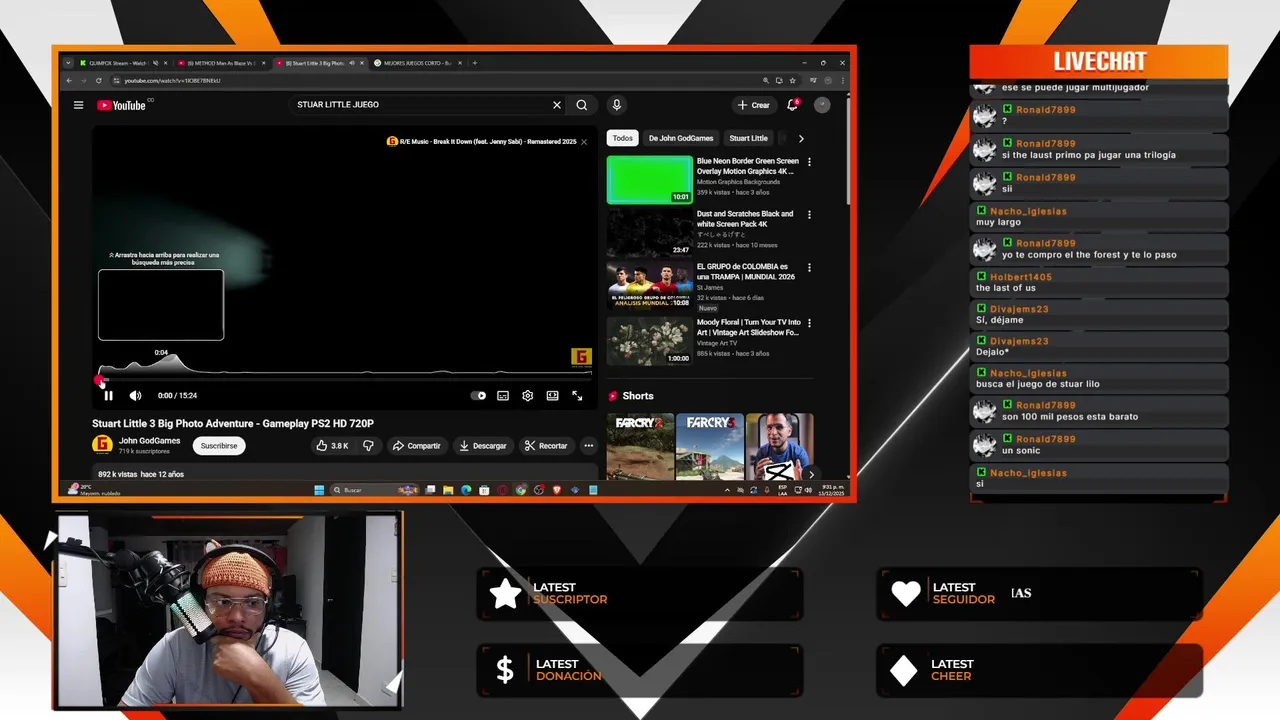This screenshot has width=1280, height=720.
Task: Clear the search box with the X
Action: (x=557, y=105)
